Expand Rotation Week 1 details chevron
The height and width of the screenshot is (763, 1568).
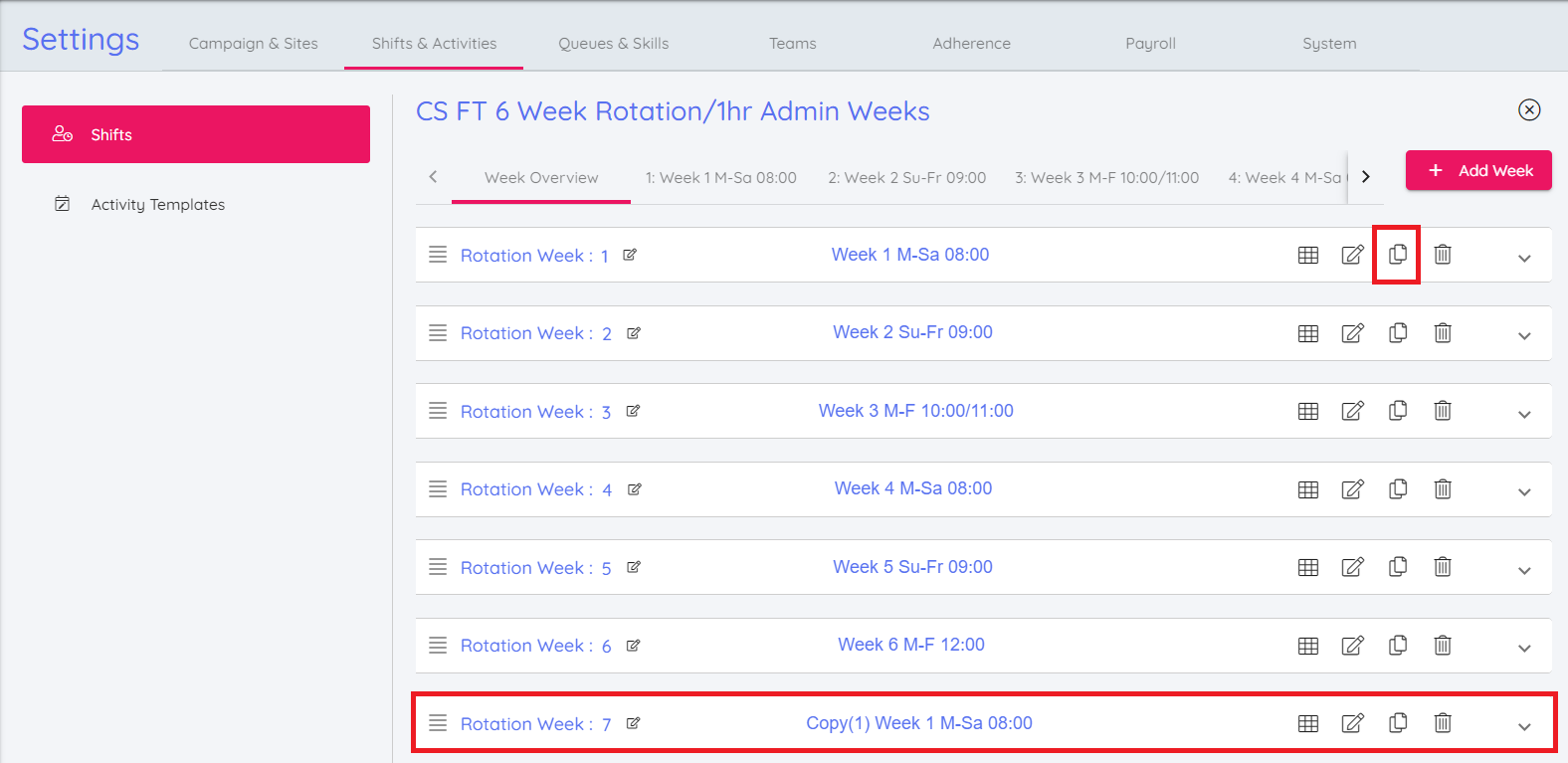pyautogui.click(x=1523, y=259)
